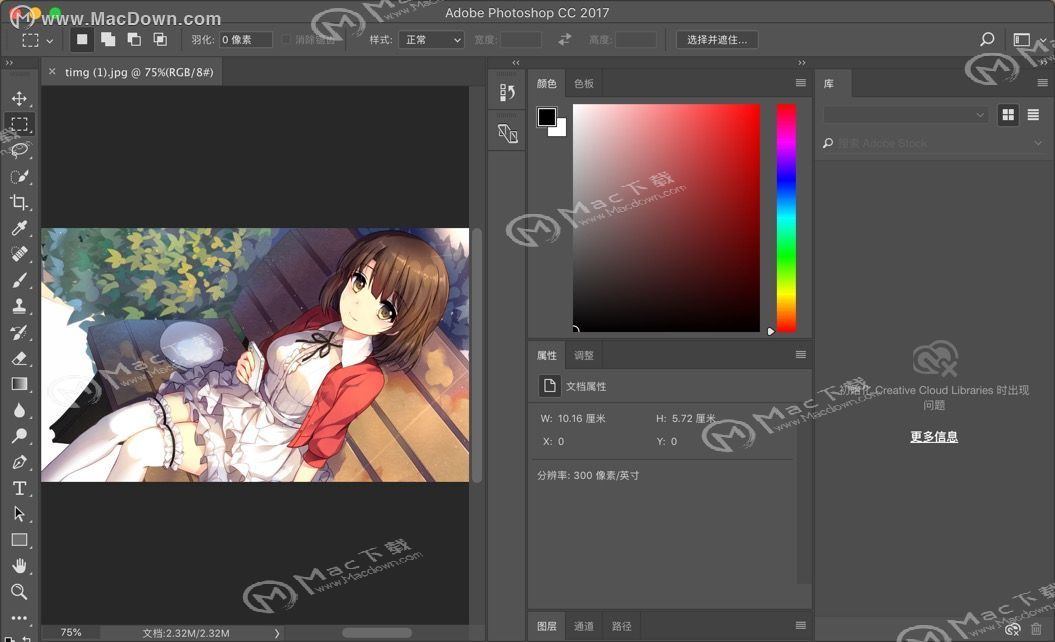
Task: Click the 75% zoom level field
Action: [71, 633]
